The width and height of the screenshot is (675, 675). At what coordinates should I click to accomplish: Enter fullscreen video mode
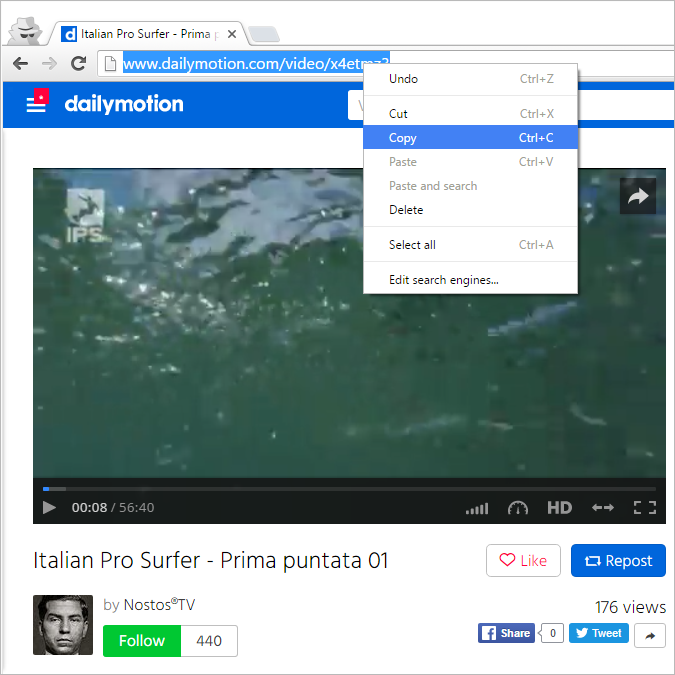pyautogui.click(x=645, y=508)
